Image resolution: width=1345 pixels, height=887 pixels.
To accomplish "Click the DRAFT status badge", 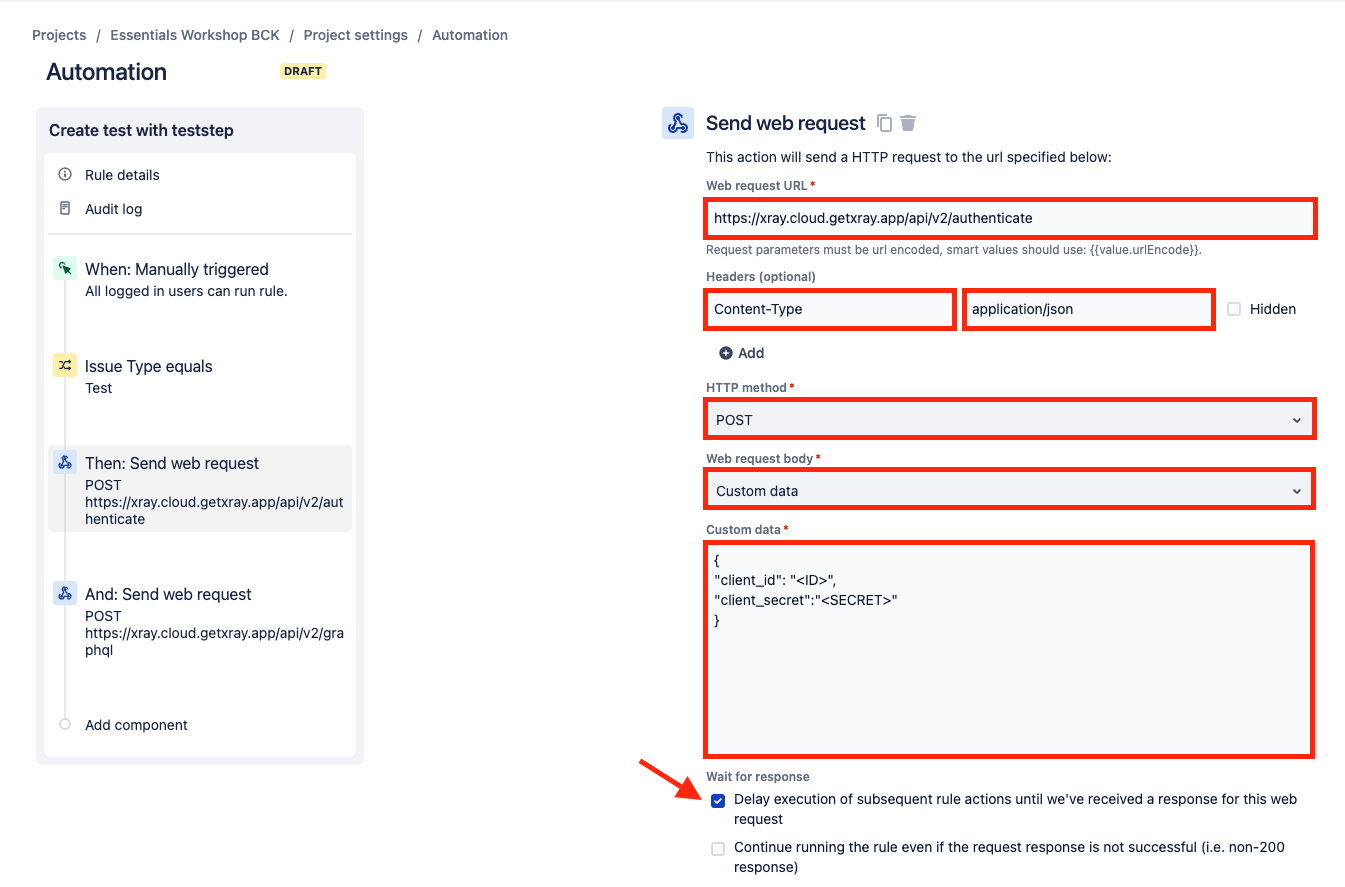I will coord(303,71).
